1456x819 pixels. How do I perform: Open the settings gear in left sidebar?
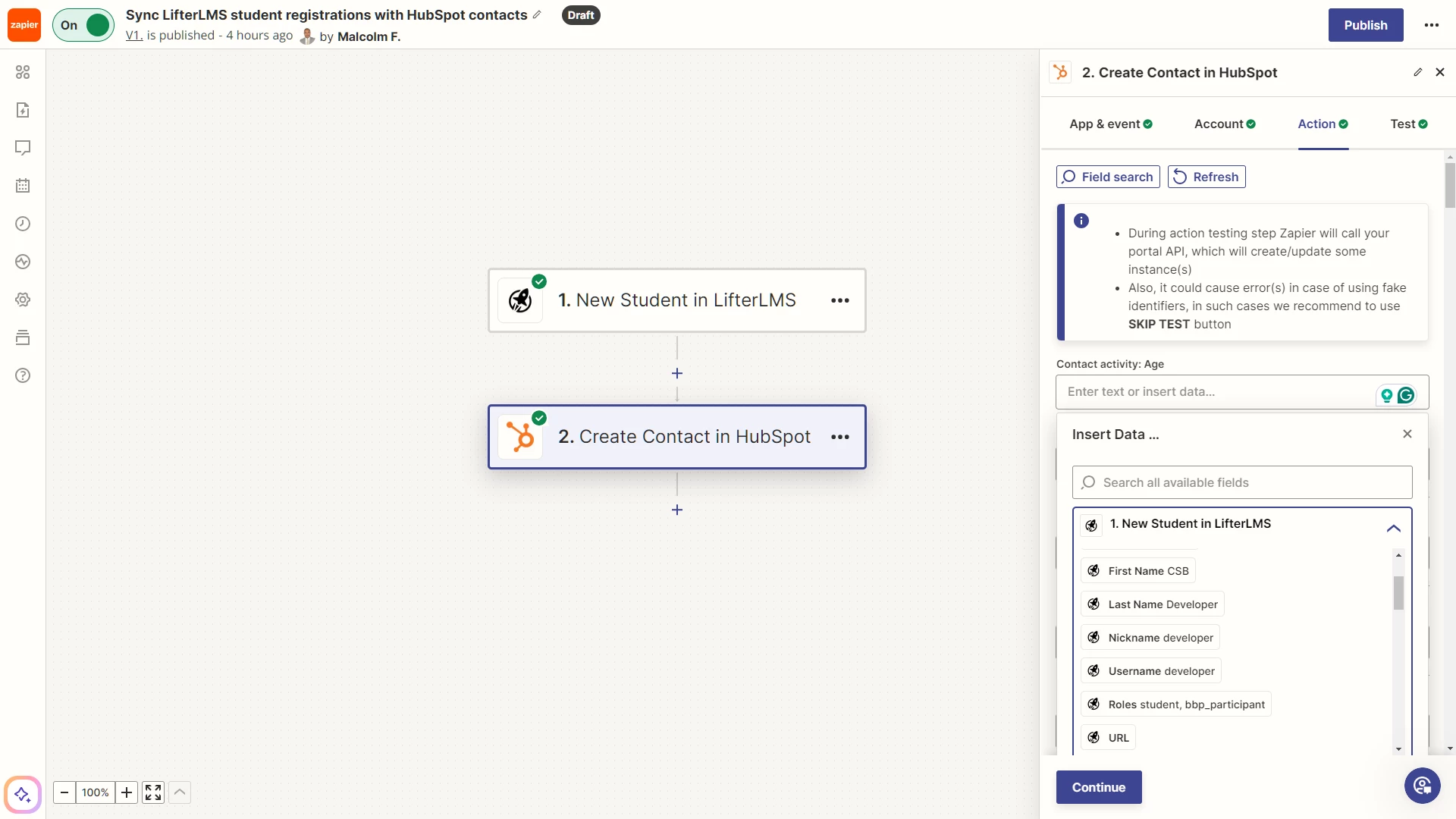coord(23,300)
